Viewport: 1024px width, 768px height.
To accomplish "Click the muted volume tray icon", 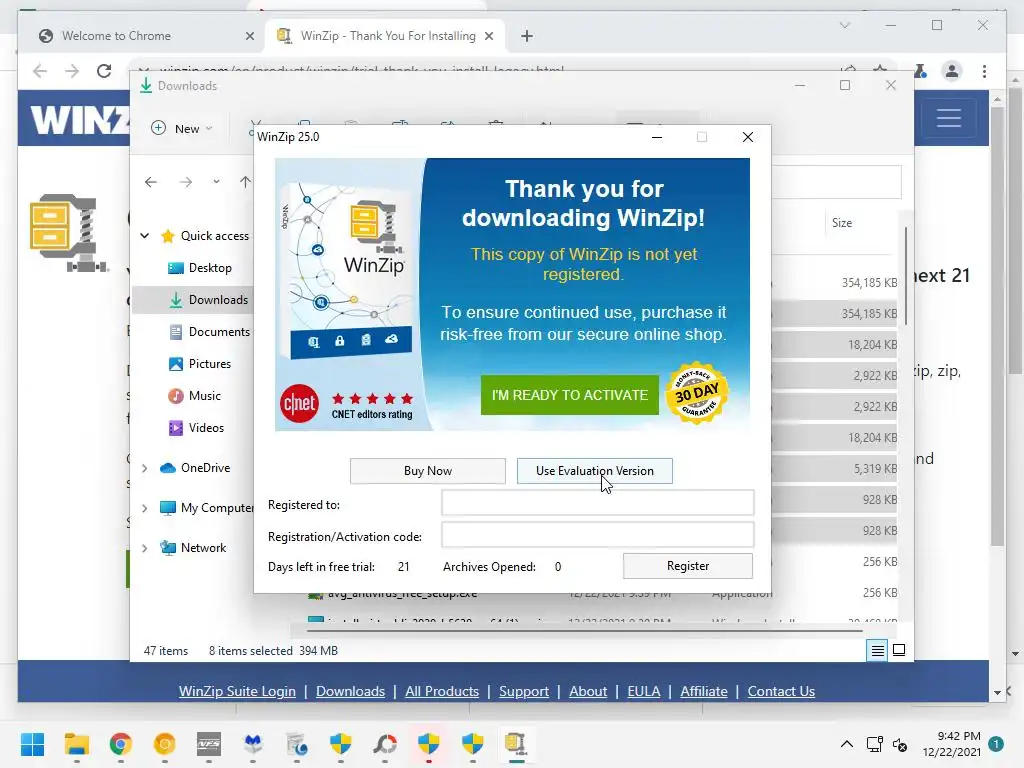I will click(900, 744).
